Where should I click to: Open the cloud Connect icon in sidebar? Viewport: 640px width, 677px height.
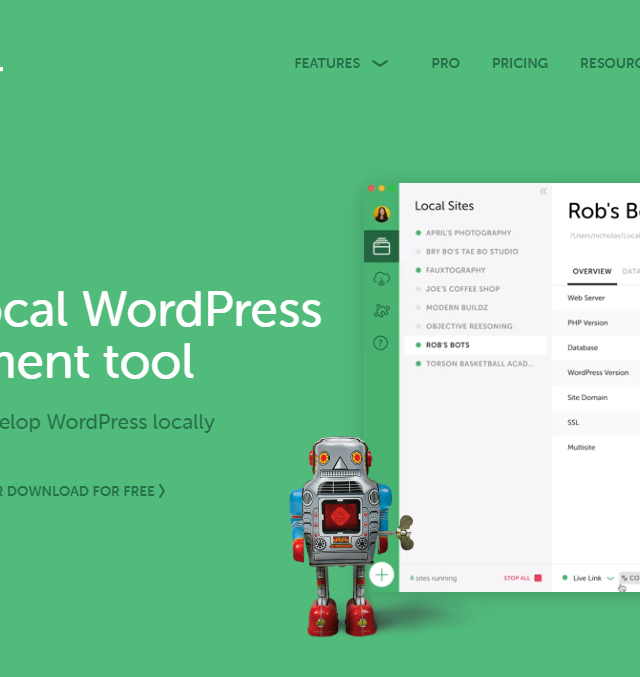(381, 279)
